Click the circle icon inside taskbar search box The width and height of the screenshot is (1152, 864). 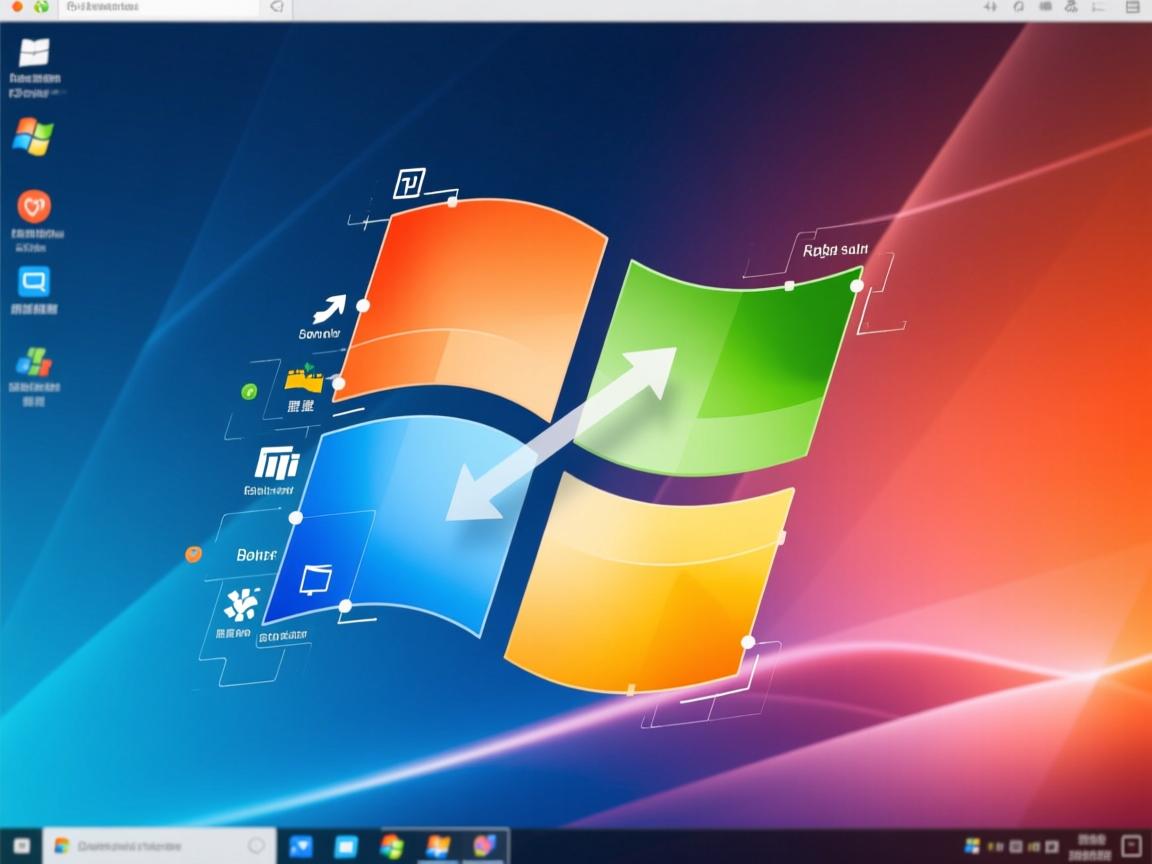tap(256, 846)
